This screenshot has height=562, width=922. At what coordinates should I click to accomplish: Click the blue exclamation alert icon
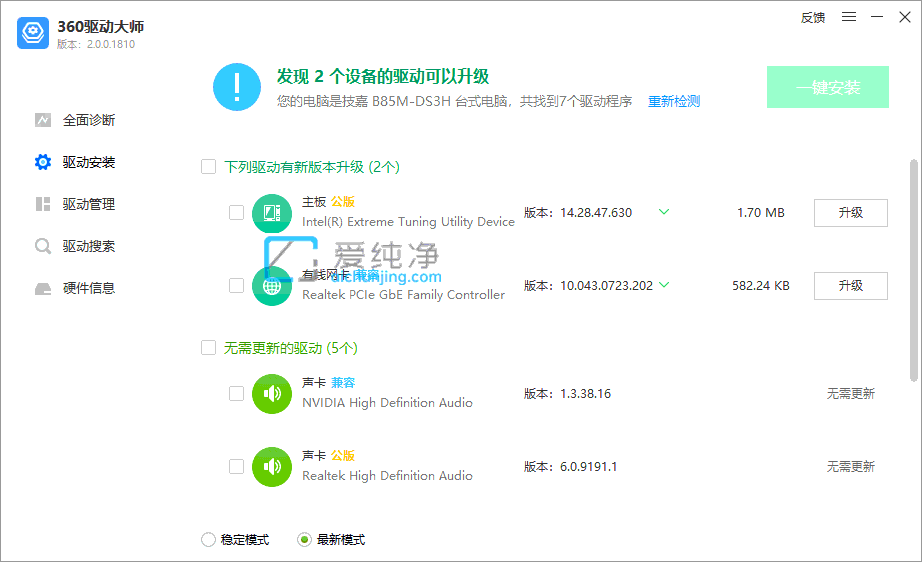point(237,87)
